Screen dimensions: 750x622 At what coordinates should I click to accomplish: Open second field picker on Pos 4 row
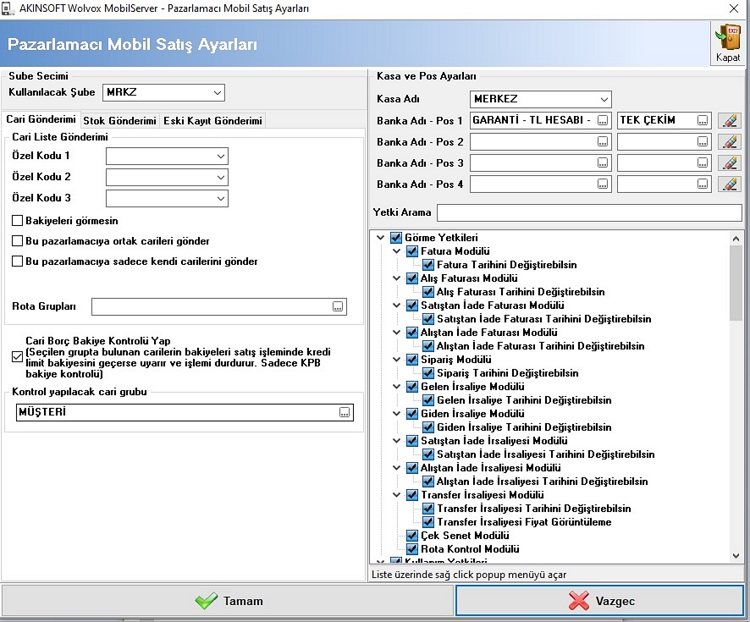702,184
